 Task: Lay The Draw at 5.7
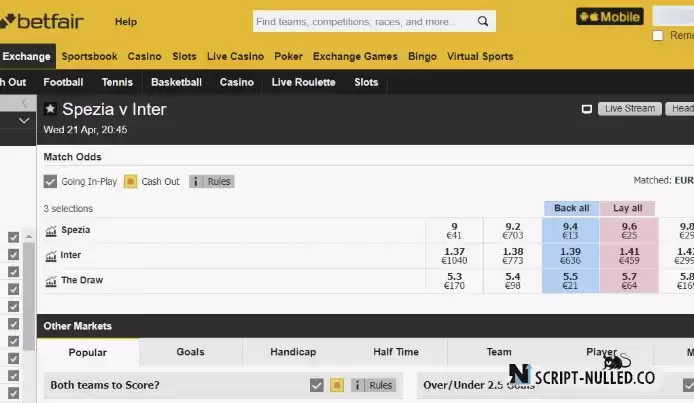tap(629, 281)
